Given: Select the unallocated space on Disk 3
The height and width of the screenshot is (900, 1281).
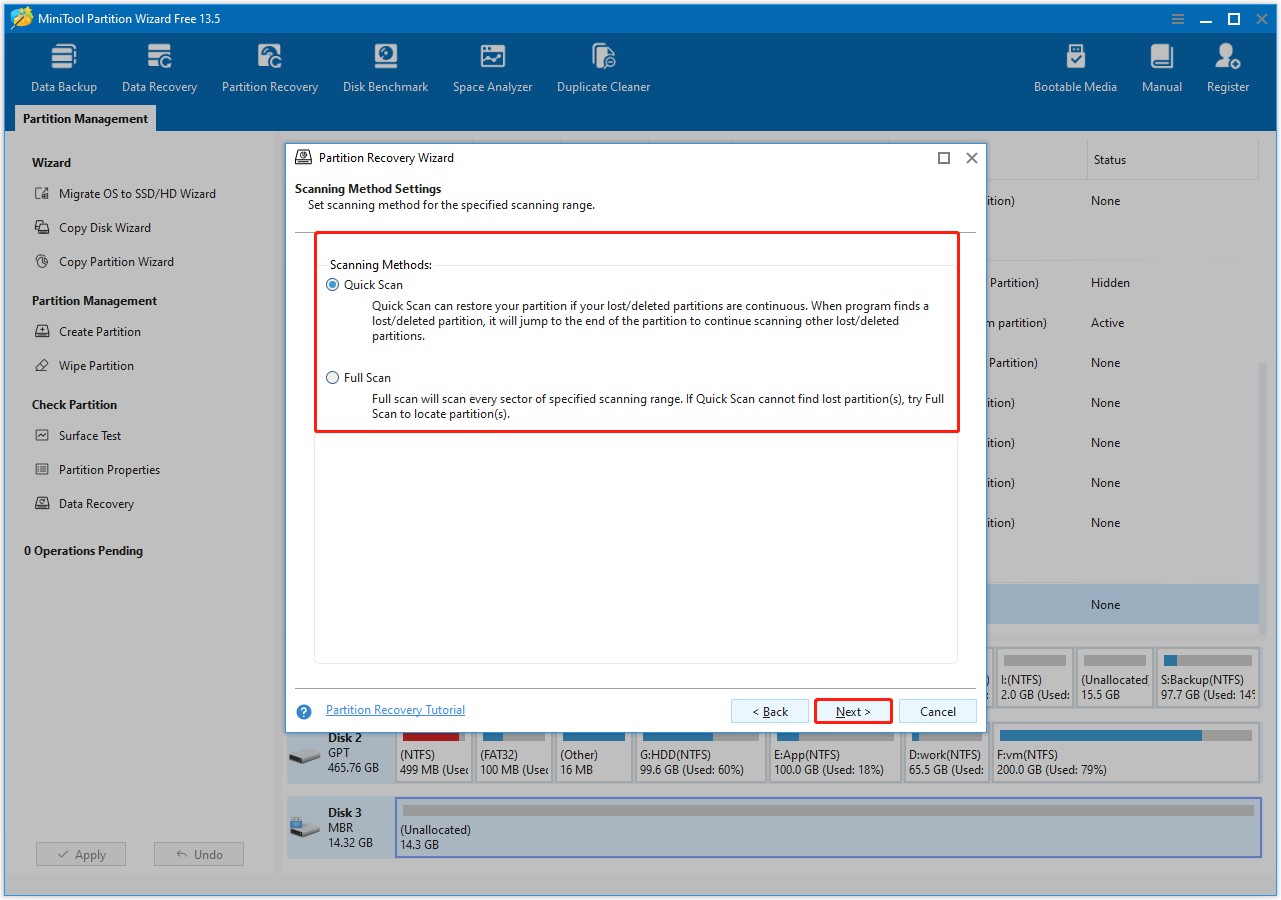Looking at the screenshot, I should click(x=828, y=828).
